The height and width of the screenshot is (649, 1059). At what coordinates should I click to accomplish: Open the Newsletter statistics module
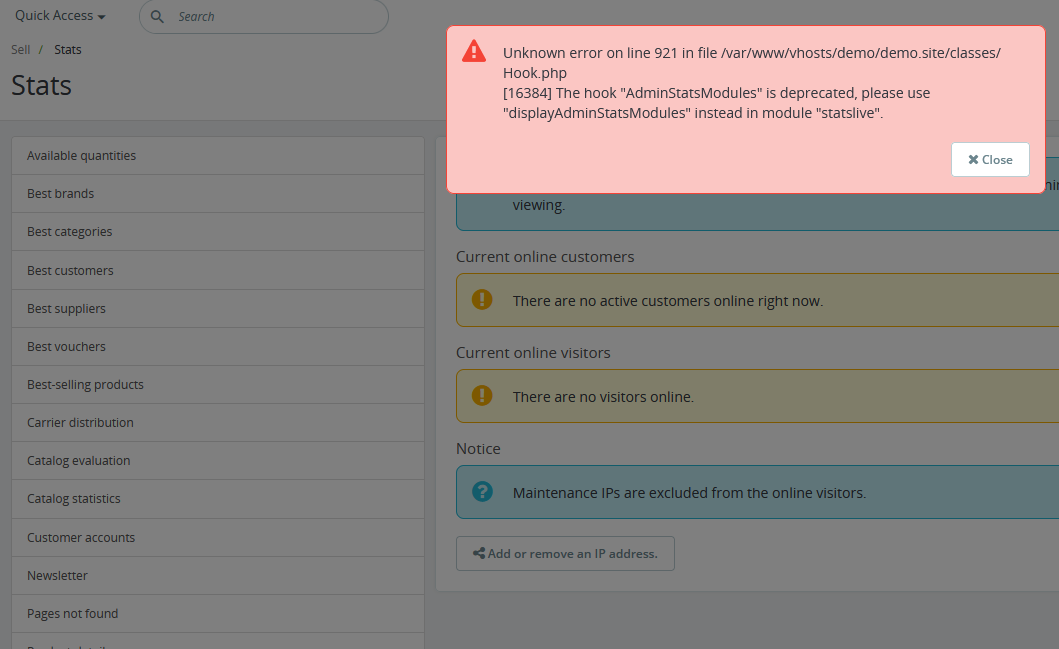click(57, 575)
